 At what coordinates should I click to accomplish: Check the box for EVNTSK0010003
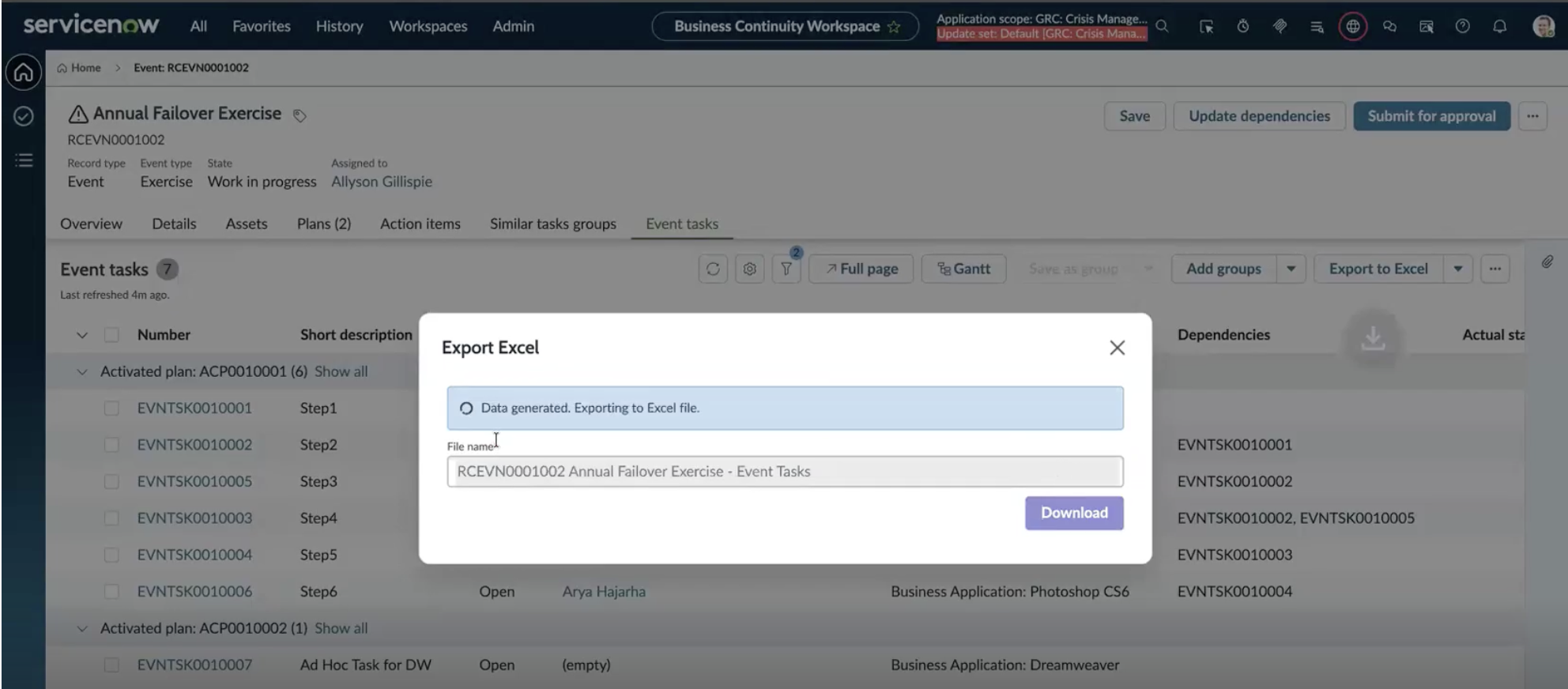click(111, 518)
